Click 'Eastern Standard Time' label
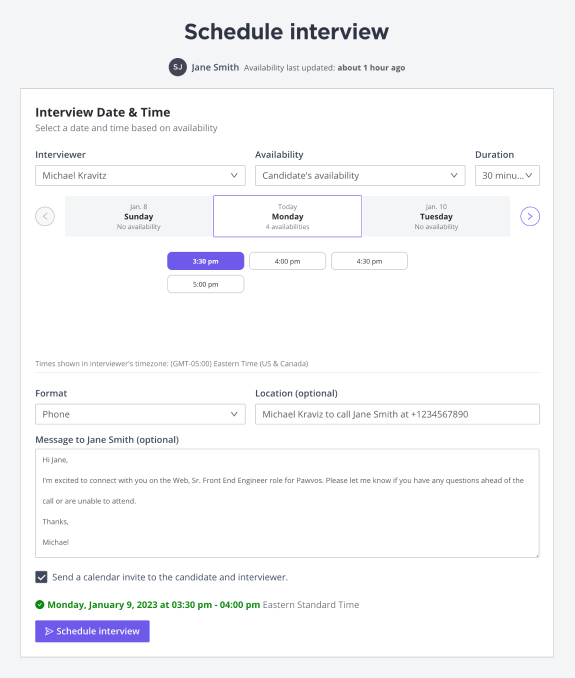This screenshot has width=575, height=678. coord(311,604)
